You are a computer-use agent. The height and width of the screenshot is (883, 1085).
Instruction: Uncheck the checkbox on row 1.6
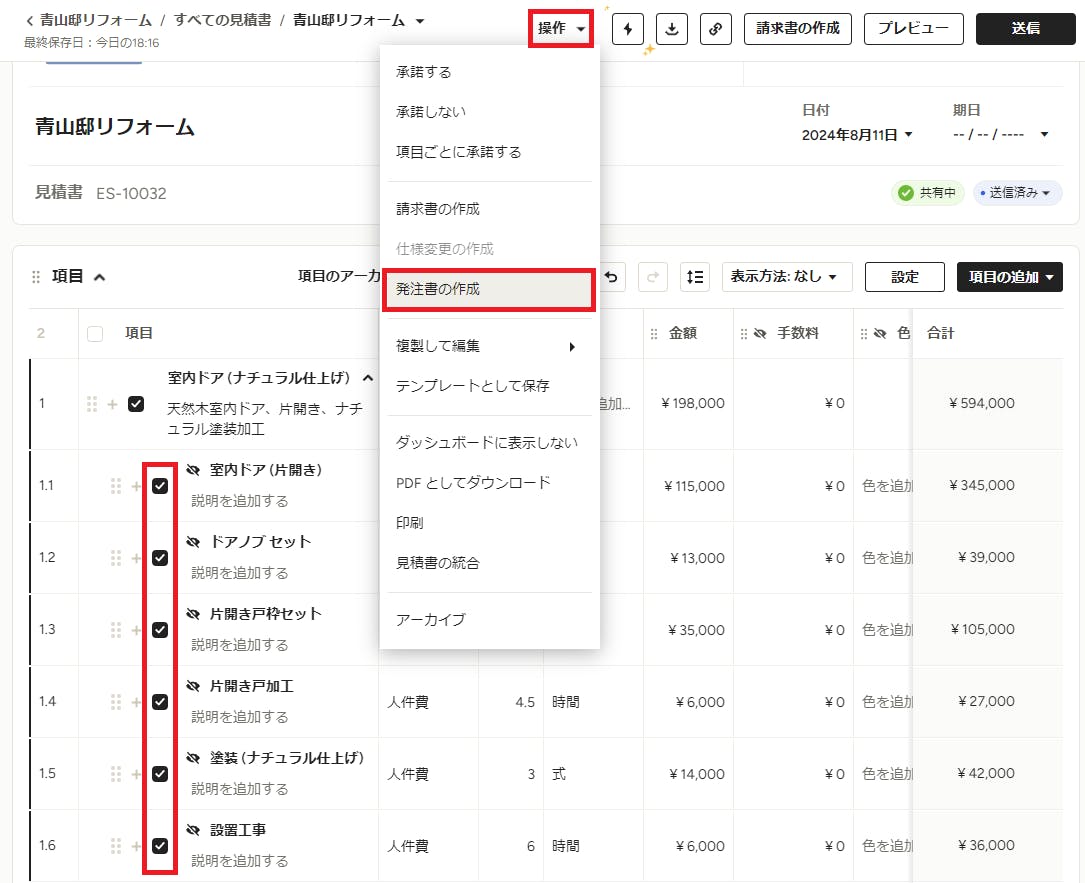coord(160,846)
